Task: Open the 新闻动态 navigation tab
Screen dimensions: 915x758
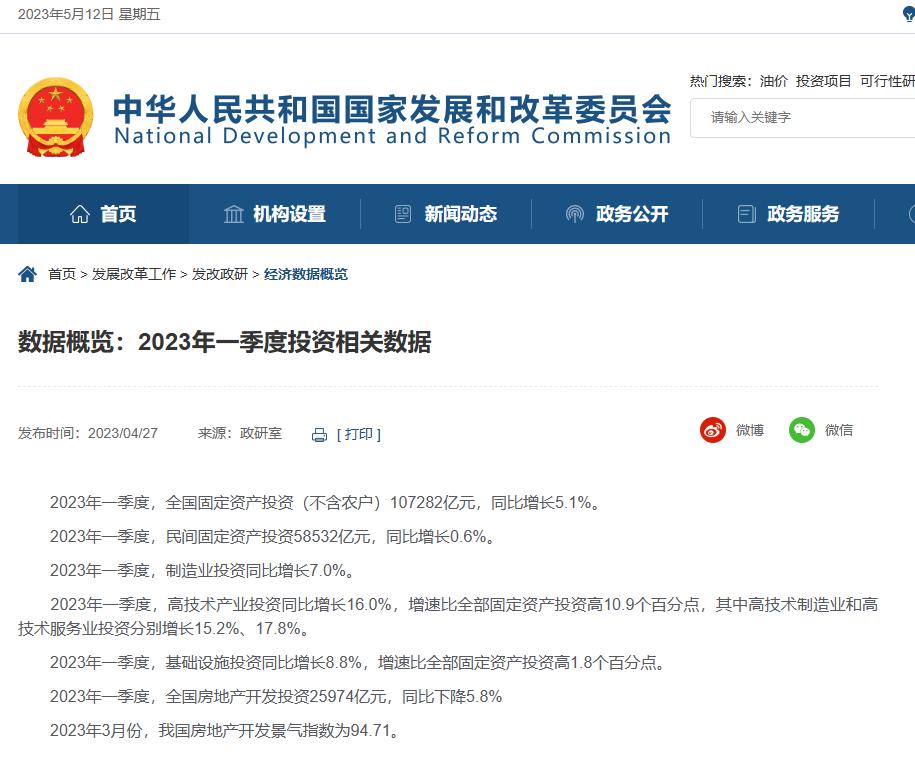Action: coord(459,213)
